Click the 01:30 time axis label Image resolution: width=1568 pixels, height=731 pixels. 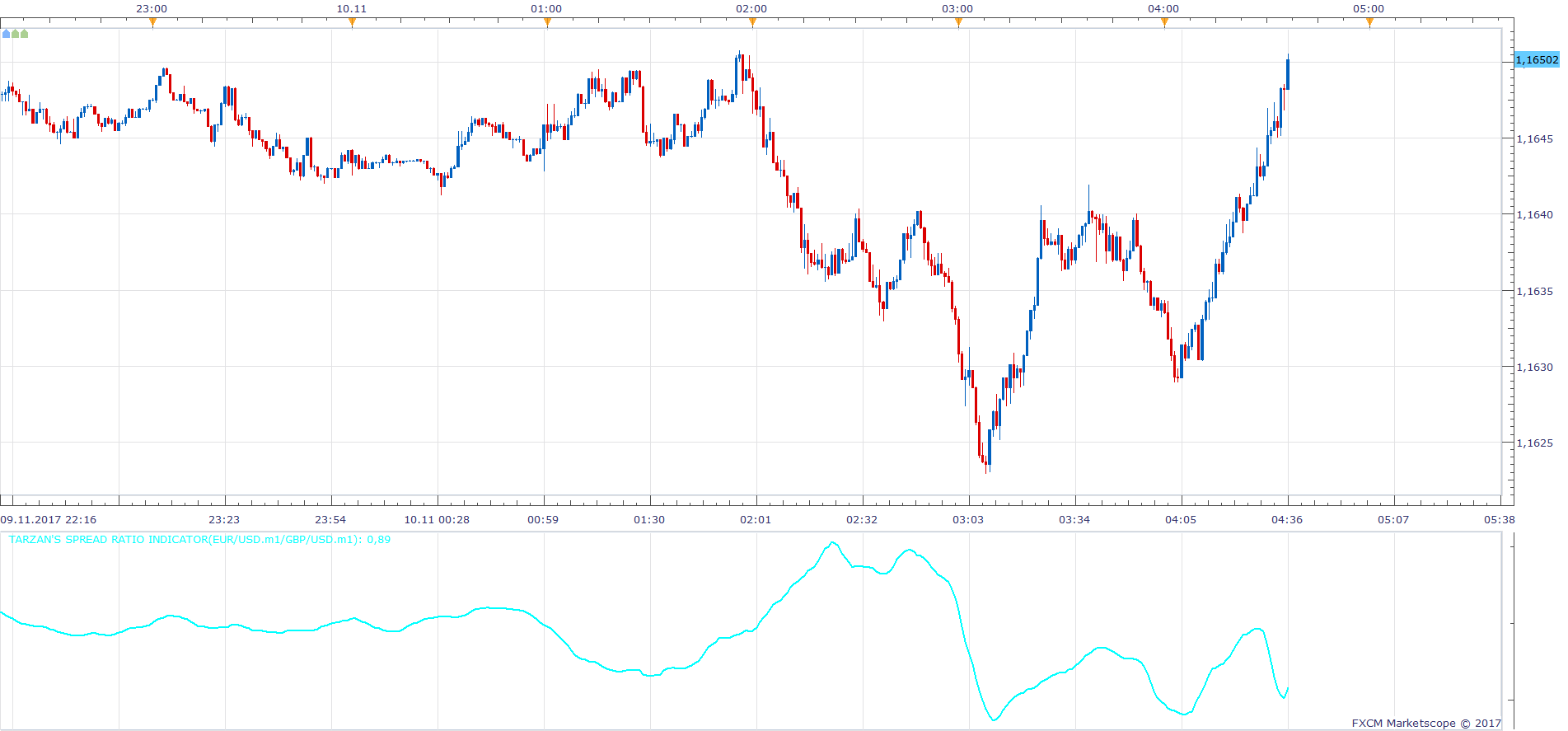coord(649,519)
